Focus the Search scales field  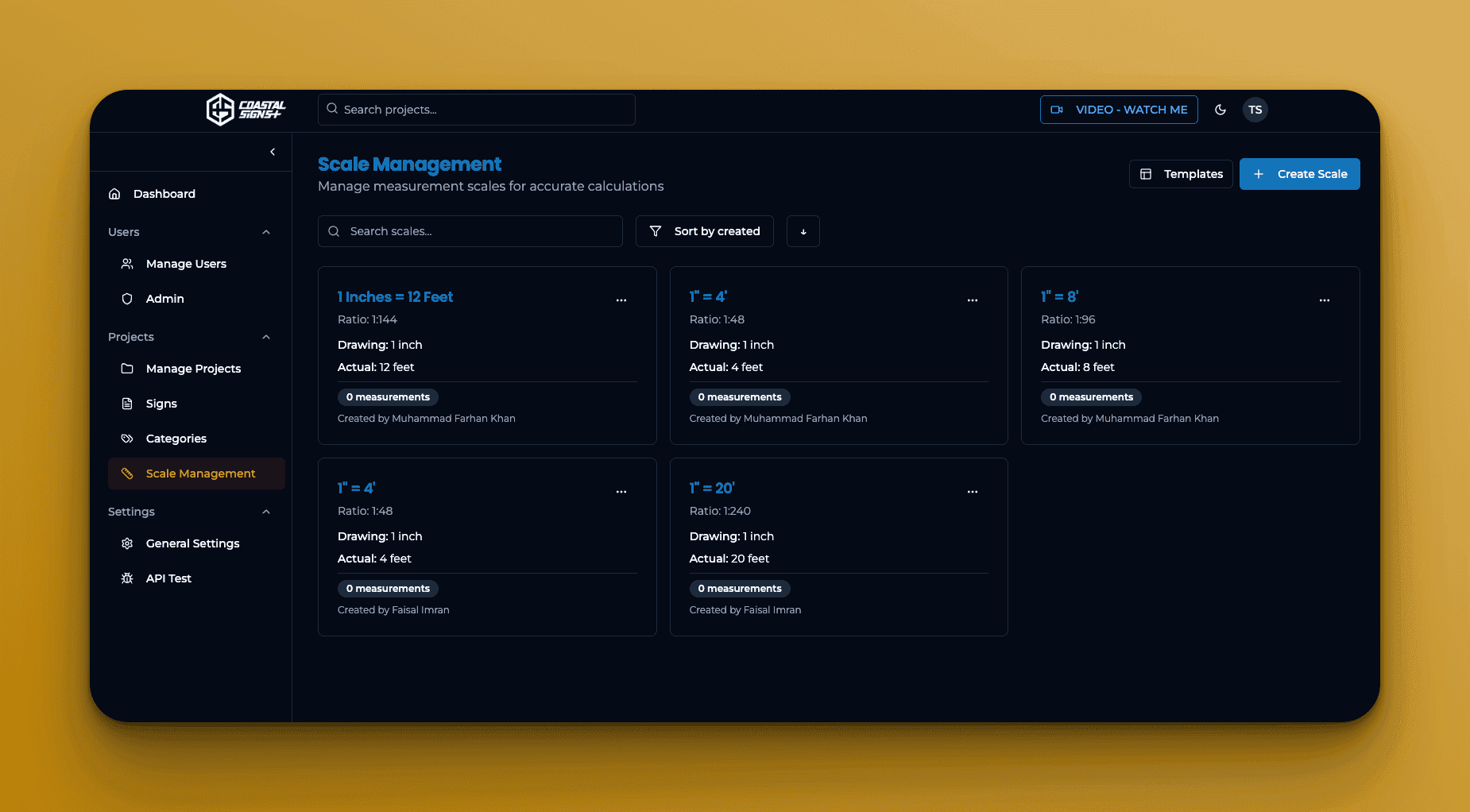coord(470,231)
